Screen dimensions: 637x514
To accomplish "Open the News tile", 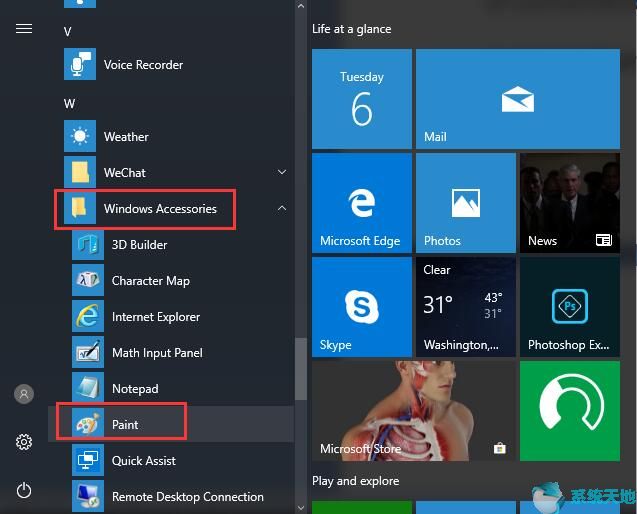I will coord(570,203).
